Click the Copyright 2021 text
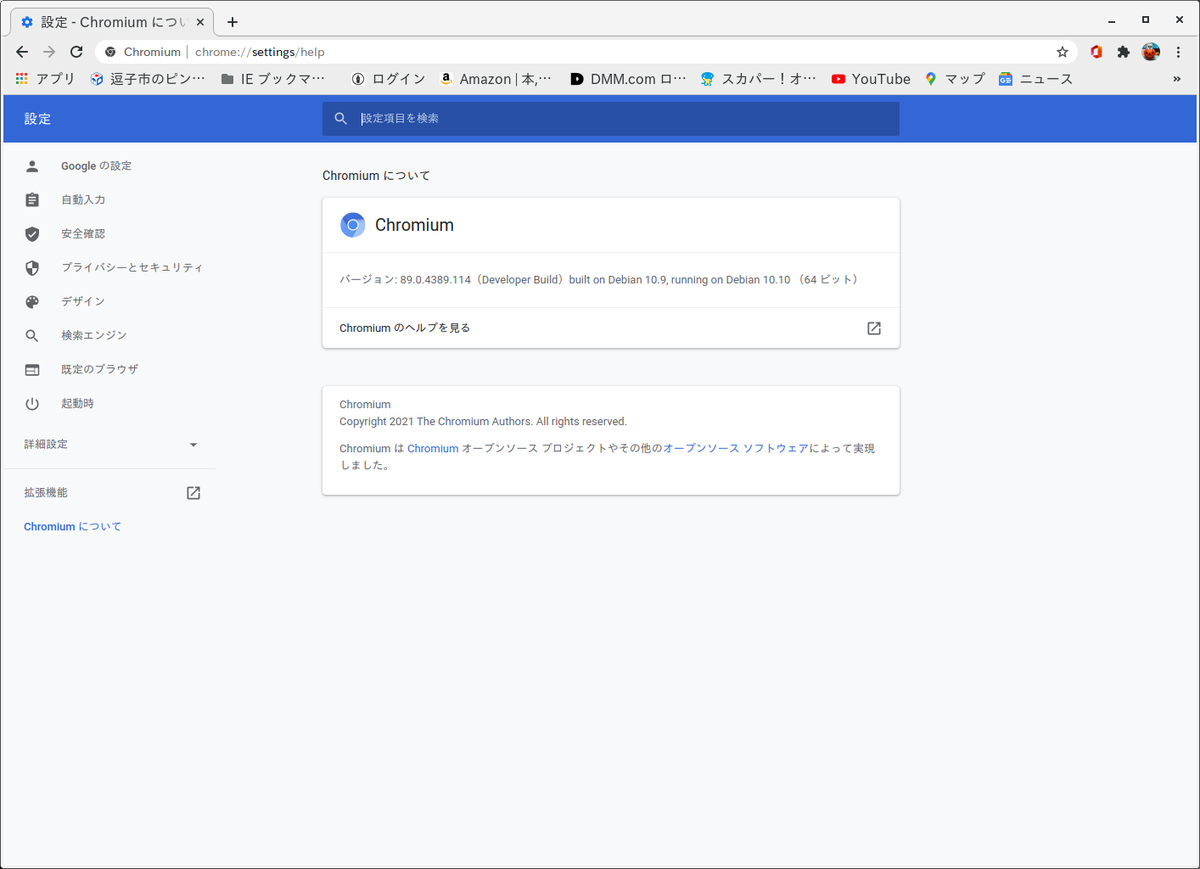 [x=483, y=422]
